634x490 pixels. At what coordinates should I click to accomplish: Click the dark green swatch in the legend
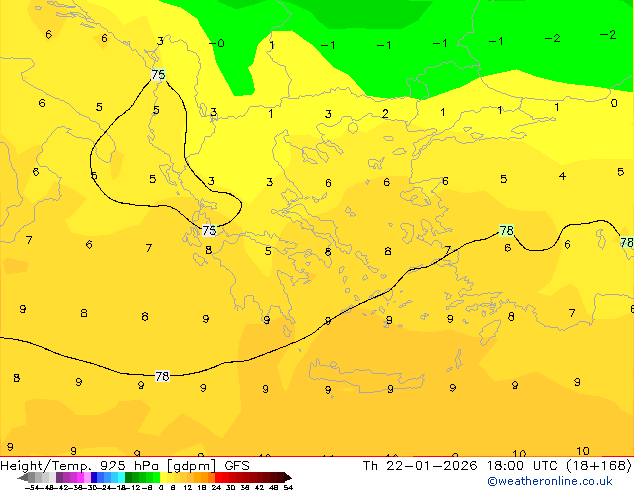coord(128,478)
